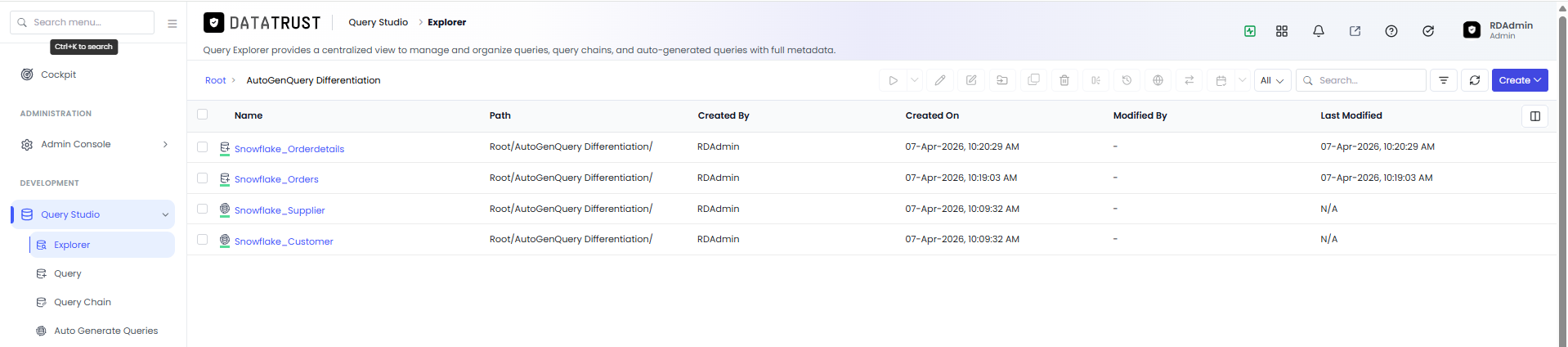Image resolution: width=1568 pixels, height=347 pixels.
Task: Open Auto Generate Queries in the sidebar
Action: pyautogui.click(x=105, y=331)
